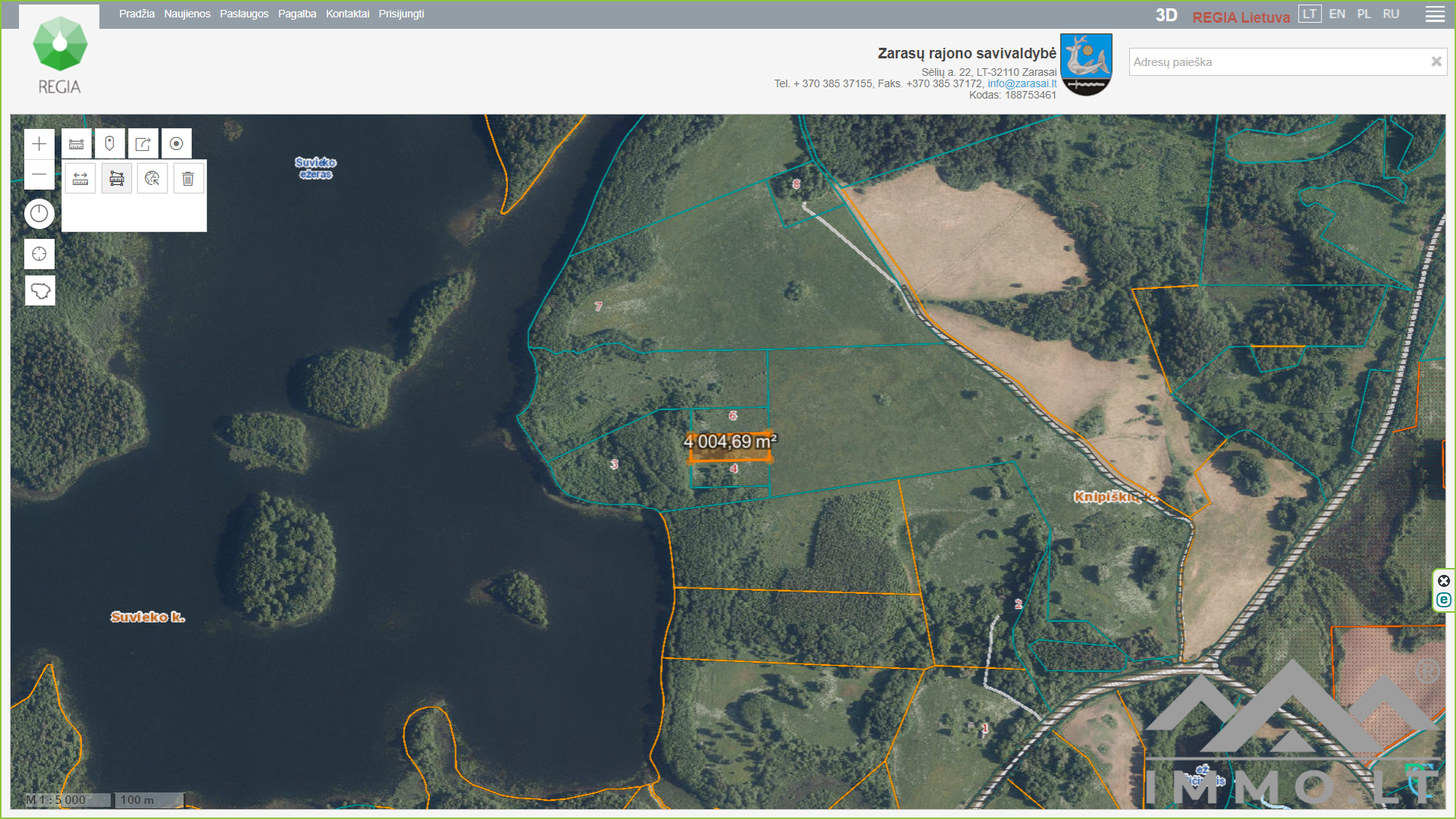The height and width of the screenshot is (819, 1456).
Task: Zoom out the map with minus button
Action: pyautogui.click(x=39, y=175)
